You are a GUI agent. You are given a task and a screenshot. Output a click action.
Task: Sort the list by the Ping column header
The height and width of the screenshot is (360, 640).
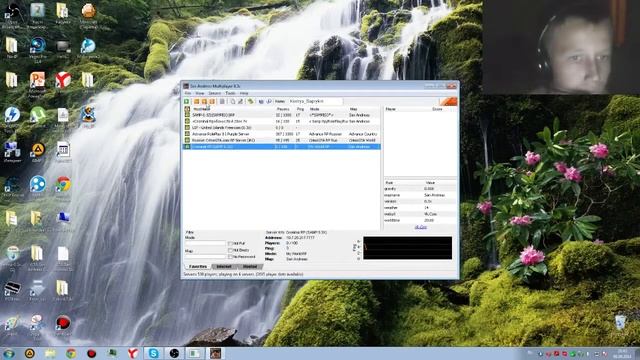[x=302, y=109]
